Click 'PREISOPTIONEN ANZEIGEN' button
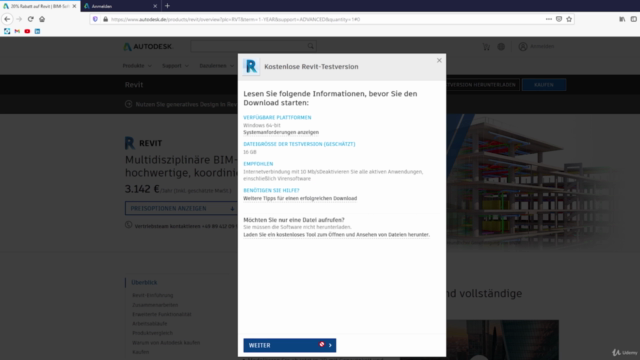 [x=181, y=208]
